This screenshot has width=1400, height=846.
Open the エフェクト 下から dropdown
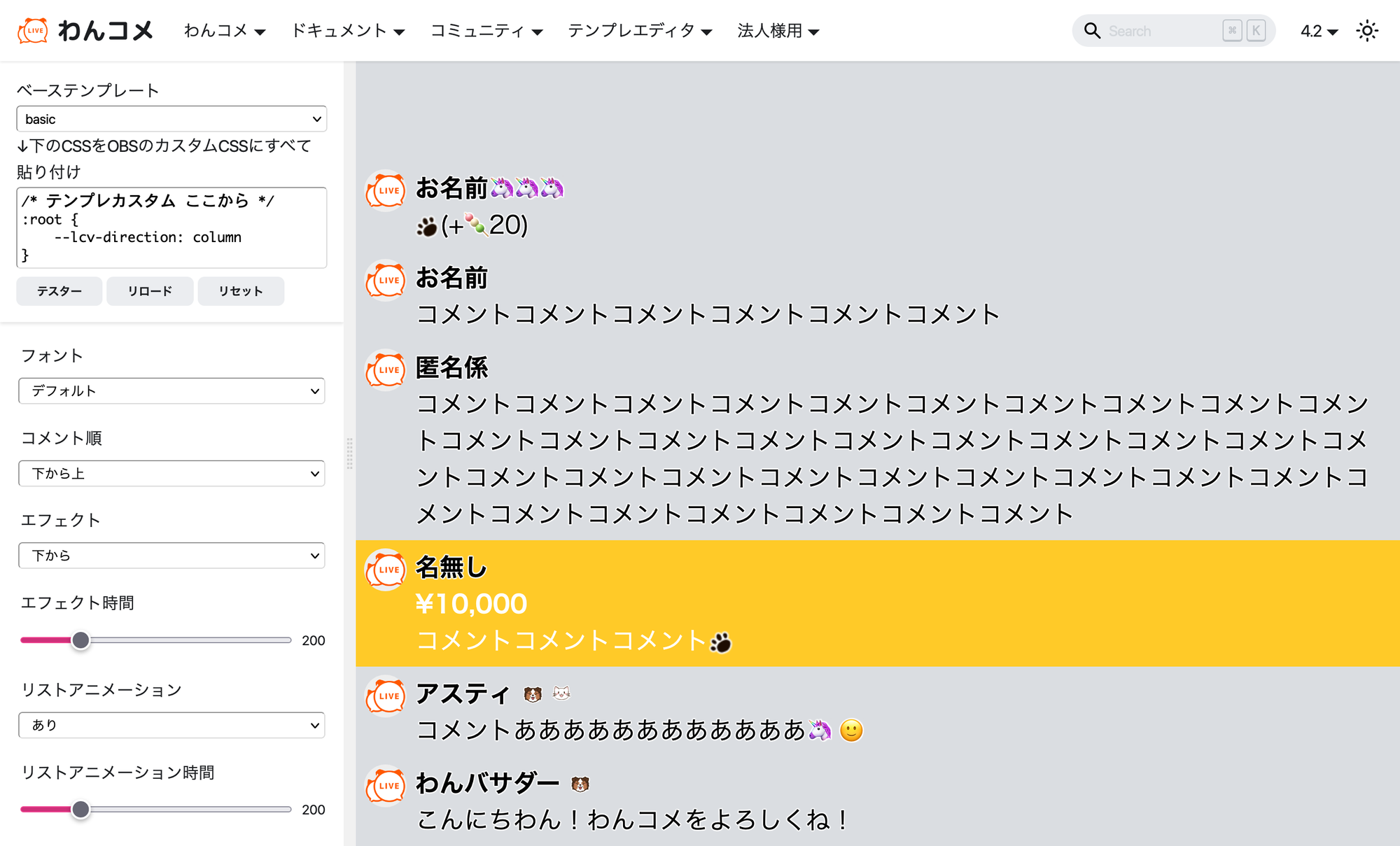[171, 556]
